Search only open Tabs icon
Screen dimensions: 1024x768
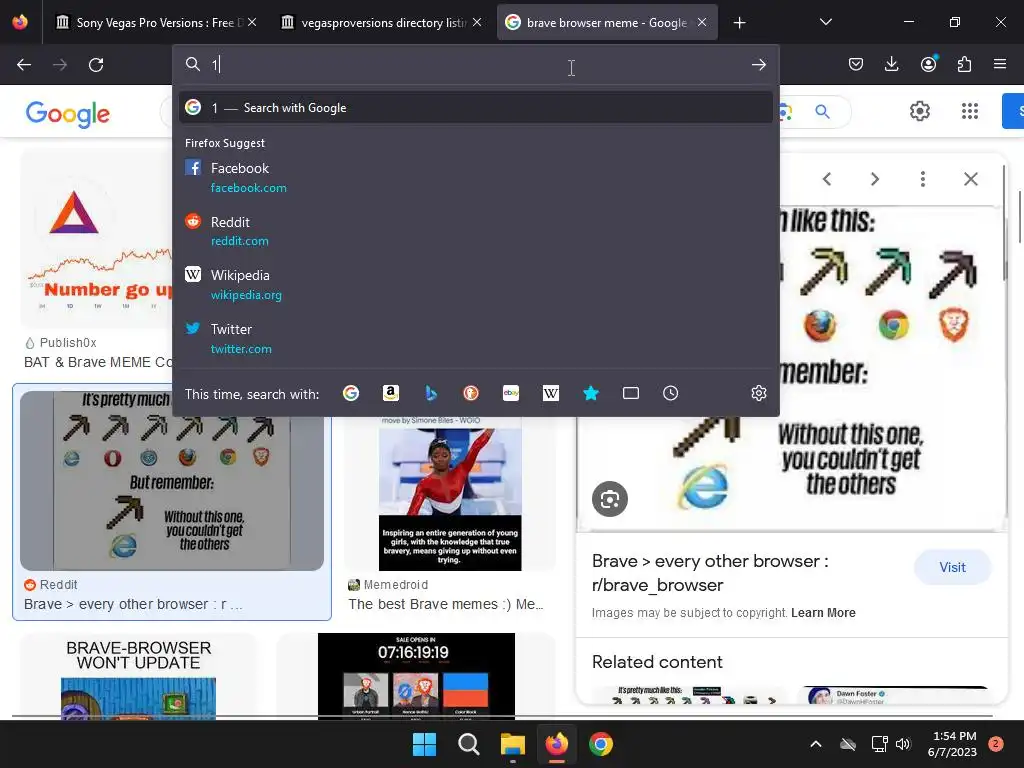click(x=631, y=393)
